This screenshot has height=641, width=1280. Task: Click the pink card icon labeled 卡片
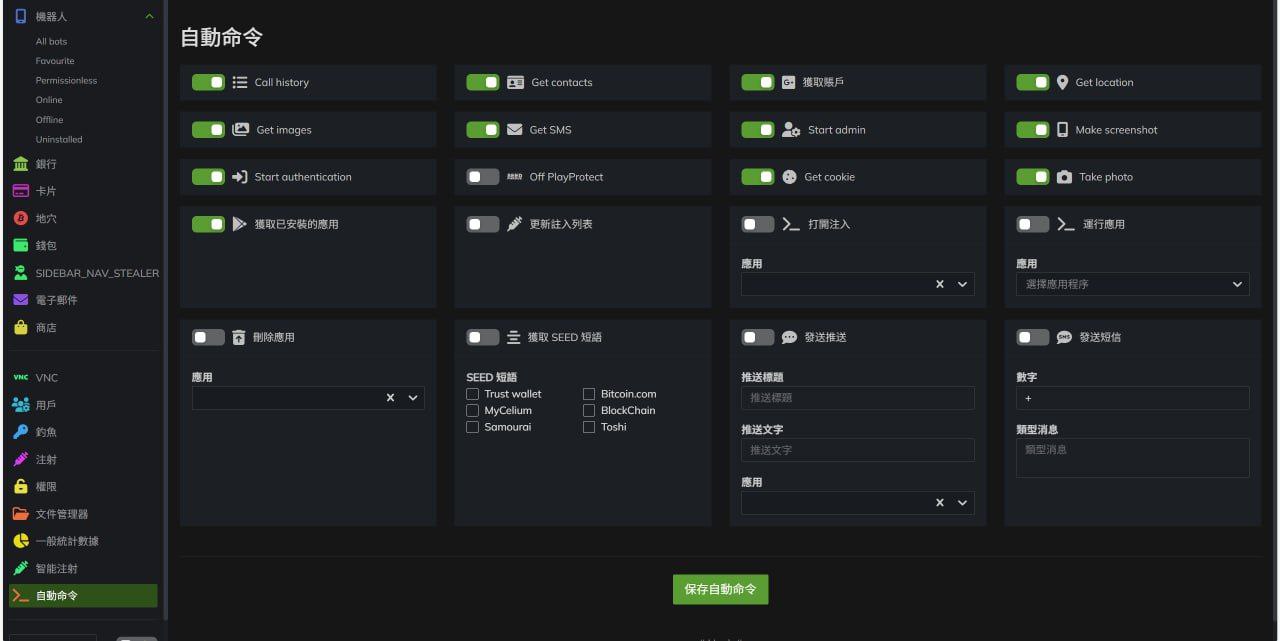20,191
